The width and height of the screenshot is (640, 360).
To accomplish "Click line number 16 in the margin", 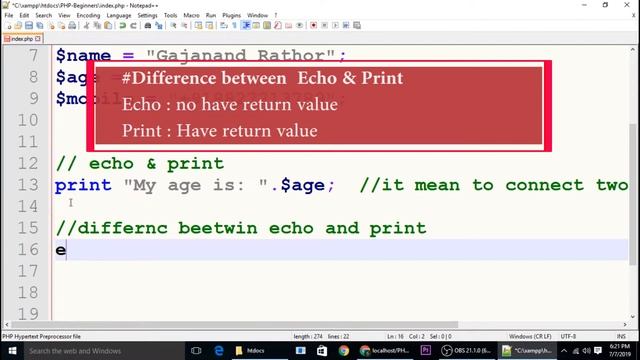I will (x=28, y=249).
